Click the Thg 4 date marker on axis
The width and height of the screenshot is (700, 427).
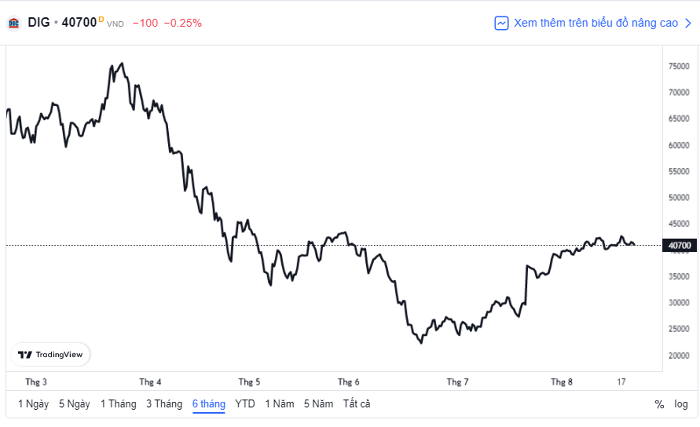150,382
